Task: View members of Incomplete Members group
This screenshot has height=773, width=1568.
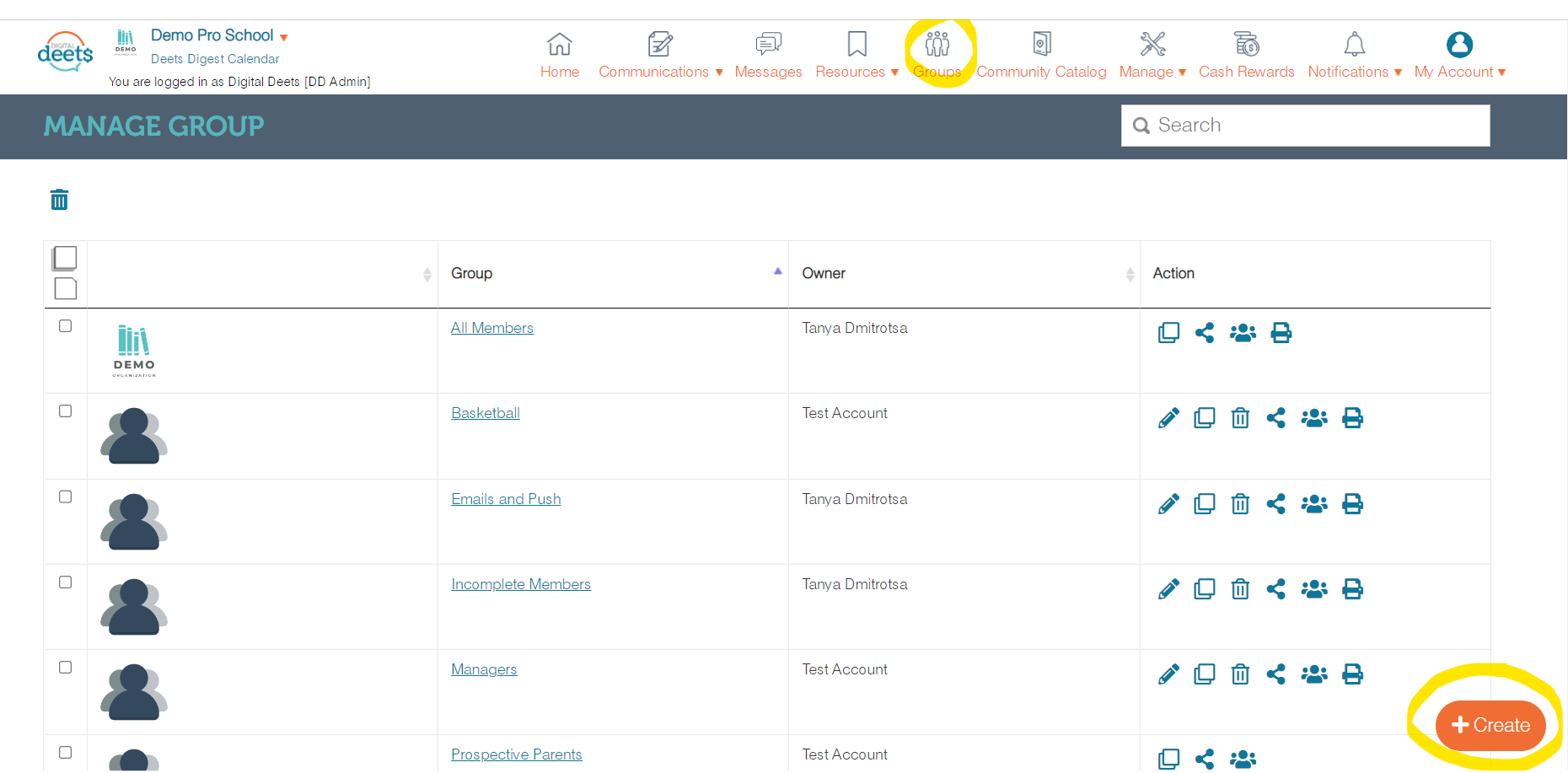Action: point(1314,589)
